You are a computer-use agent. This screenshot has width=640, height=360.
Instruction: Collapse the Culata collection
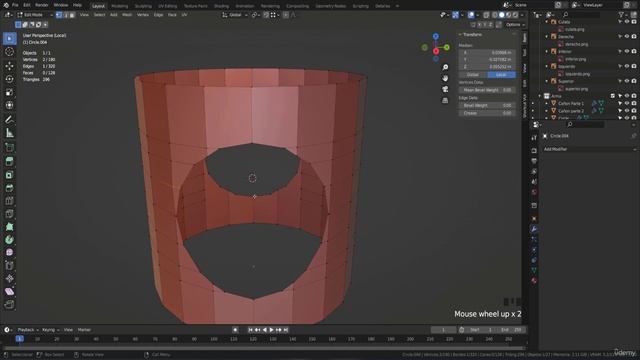tap(547, 22)
